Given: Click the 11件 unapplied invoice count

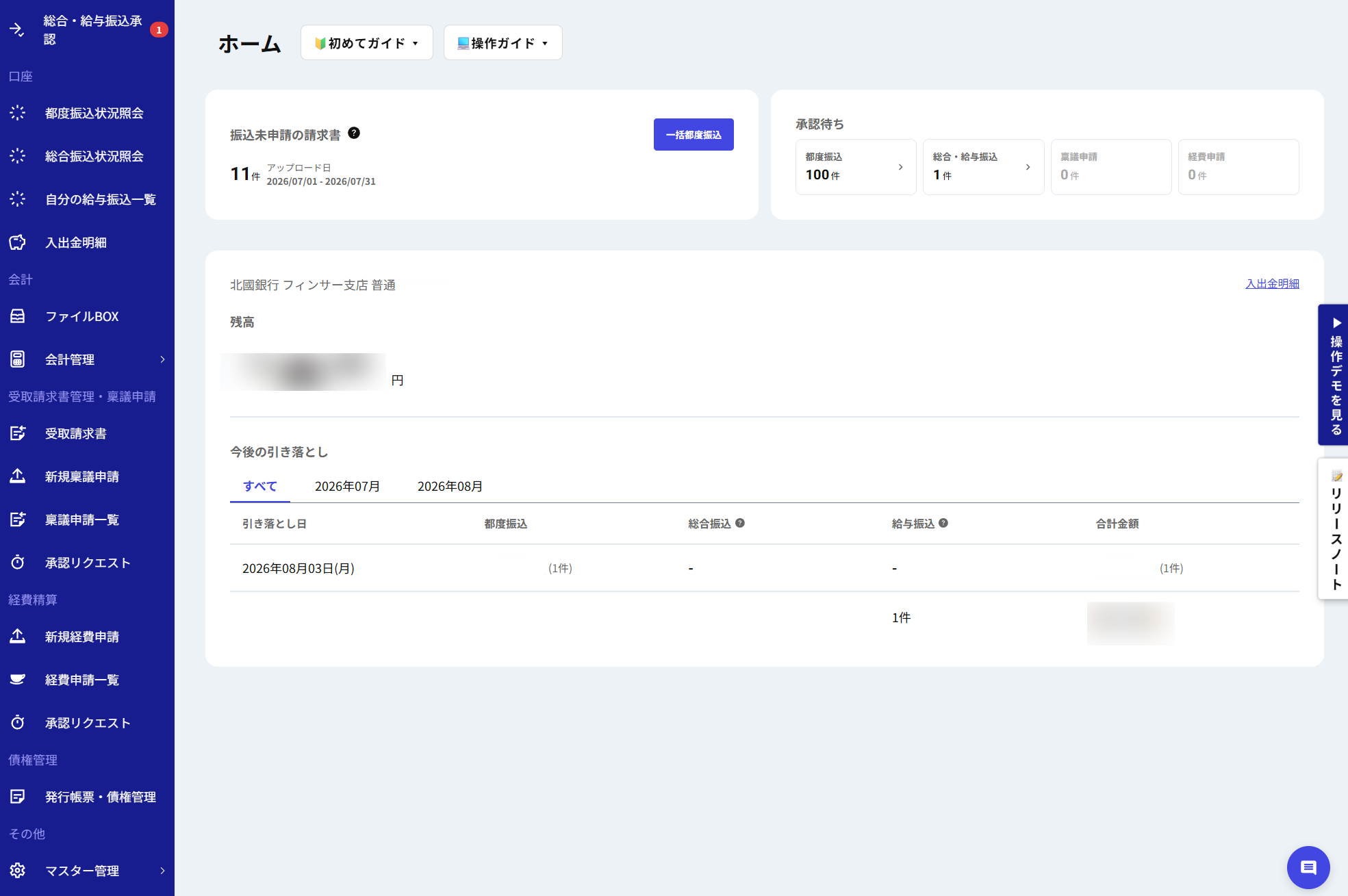Looking at the screenshot, I should point(245,174).
